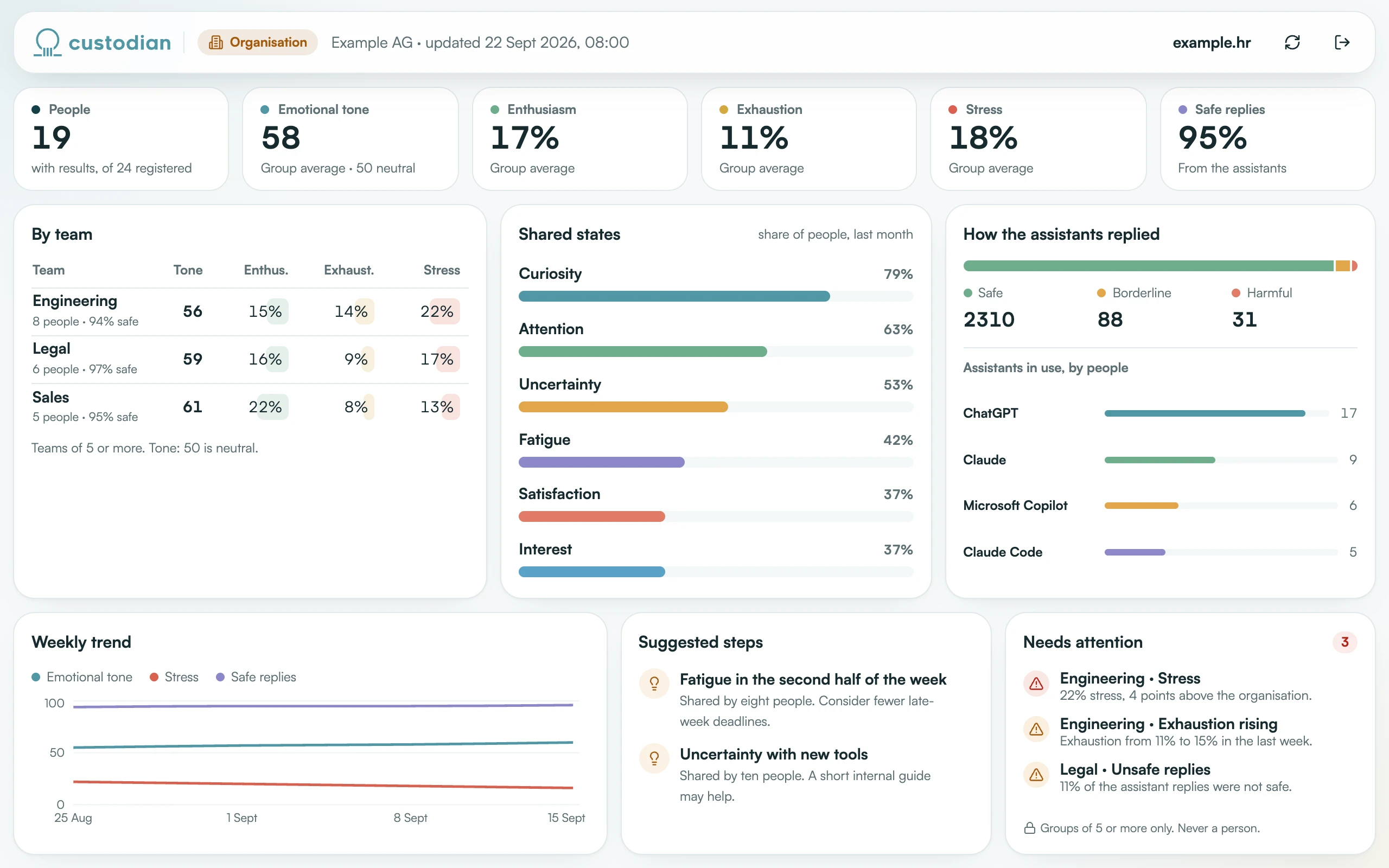
Task: Click the lightbulb icon for Fatigue suggestion
Action: point(654,683)
